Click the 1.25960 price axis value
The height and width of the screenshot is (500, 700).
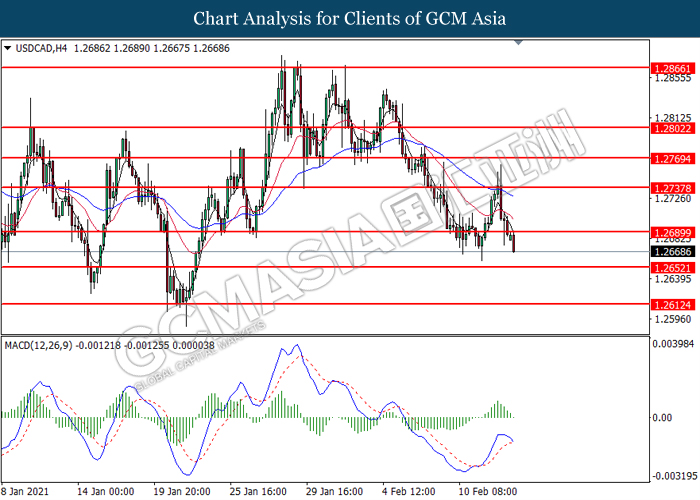click(673, 319)
